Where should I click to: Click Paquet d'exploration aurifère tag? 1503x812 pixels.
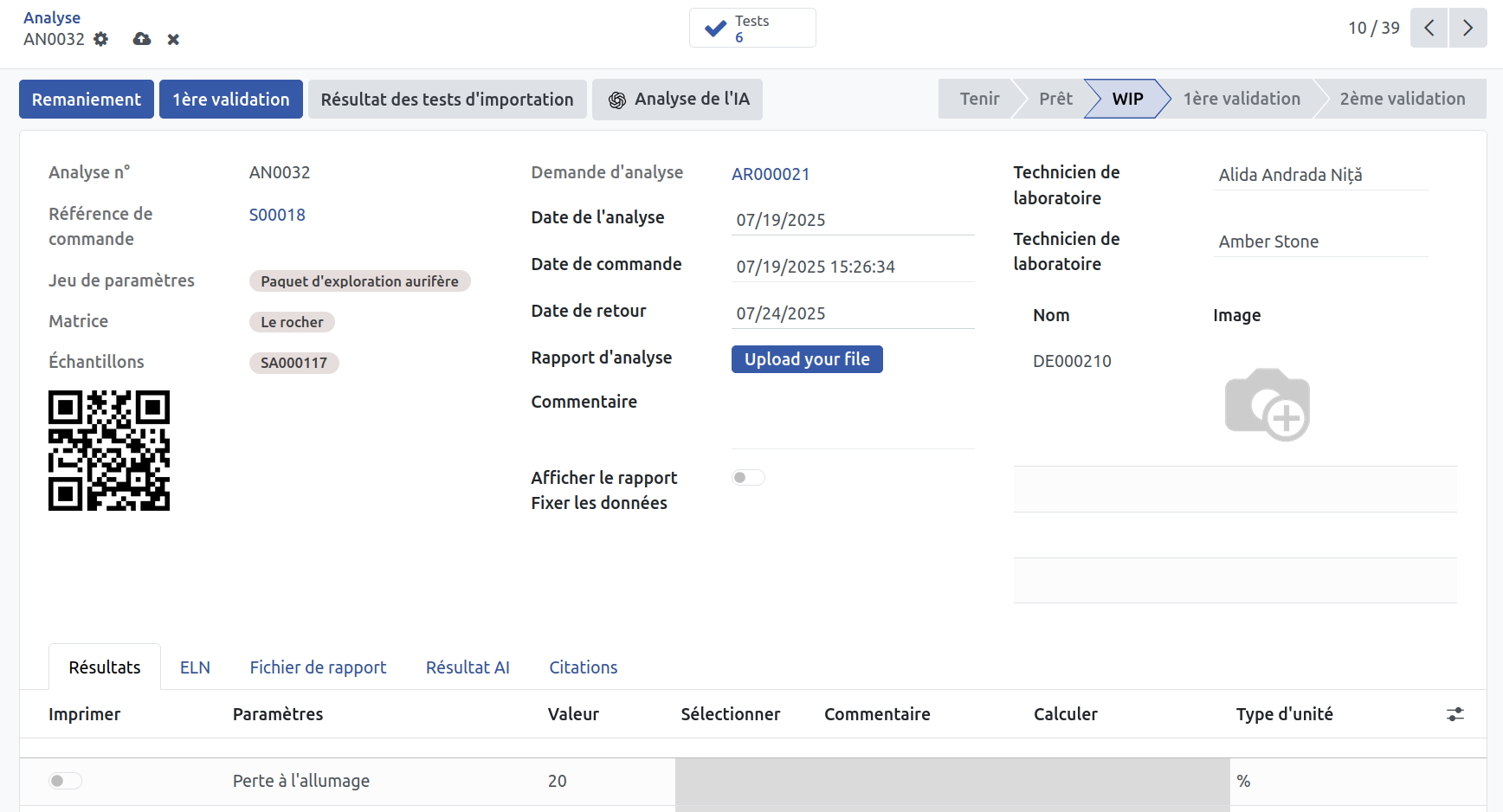360,281
